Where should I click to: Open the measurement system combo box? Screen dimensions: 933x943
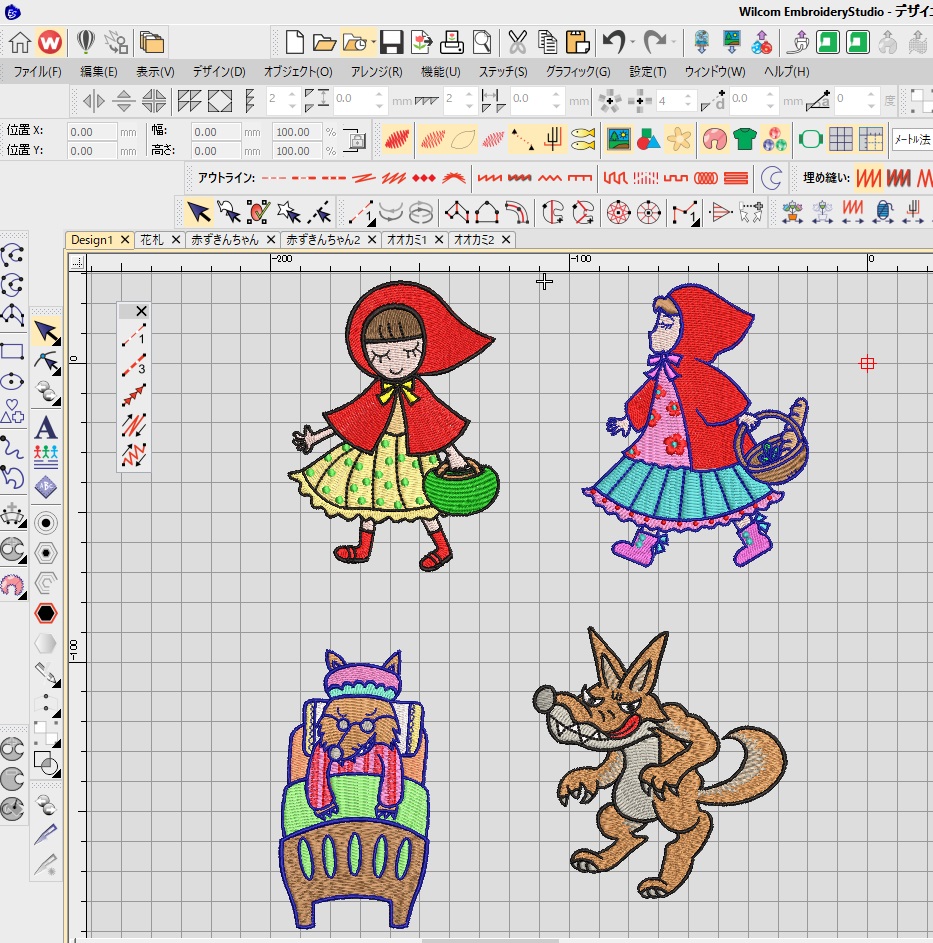912,140
